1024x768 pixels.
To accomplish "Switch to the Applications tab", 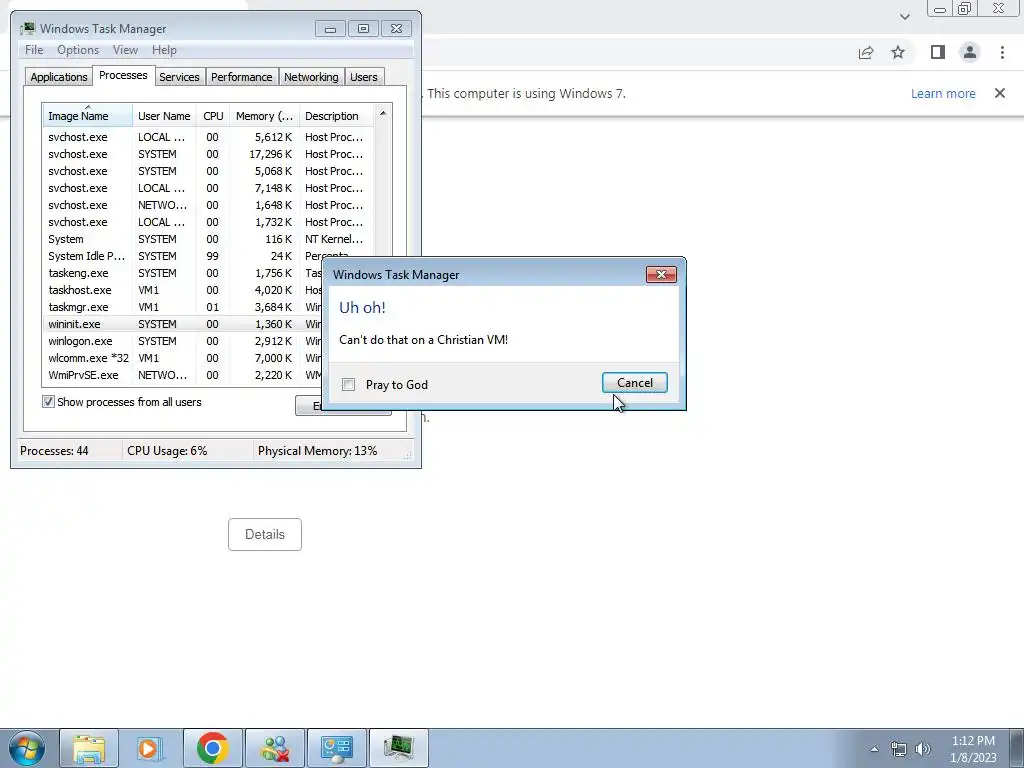I will point(59,77).
